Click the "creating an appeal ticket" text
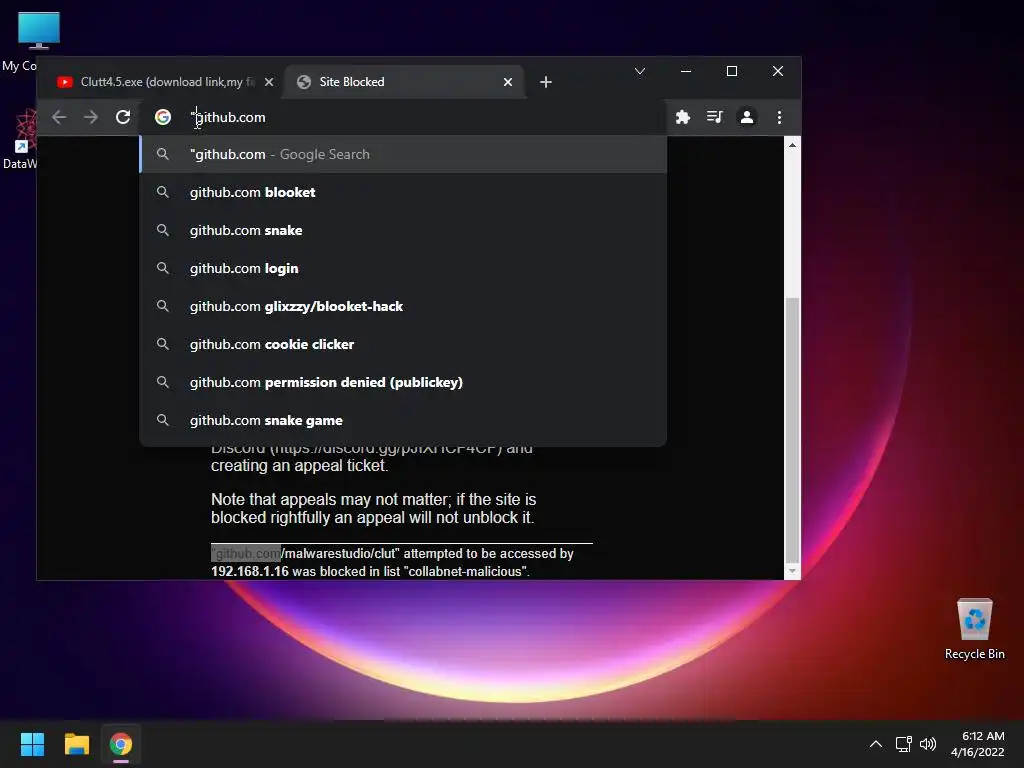 coord(298,466)
